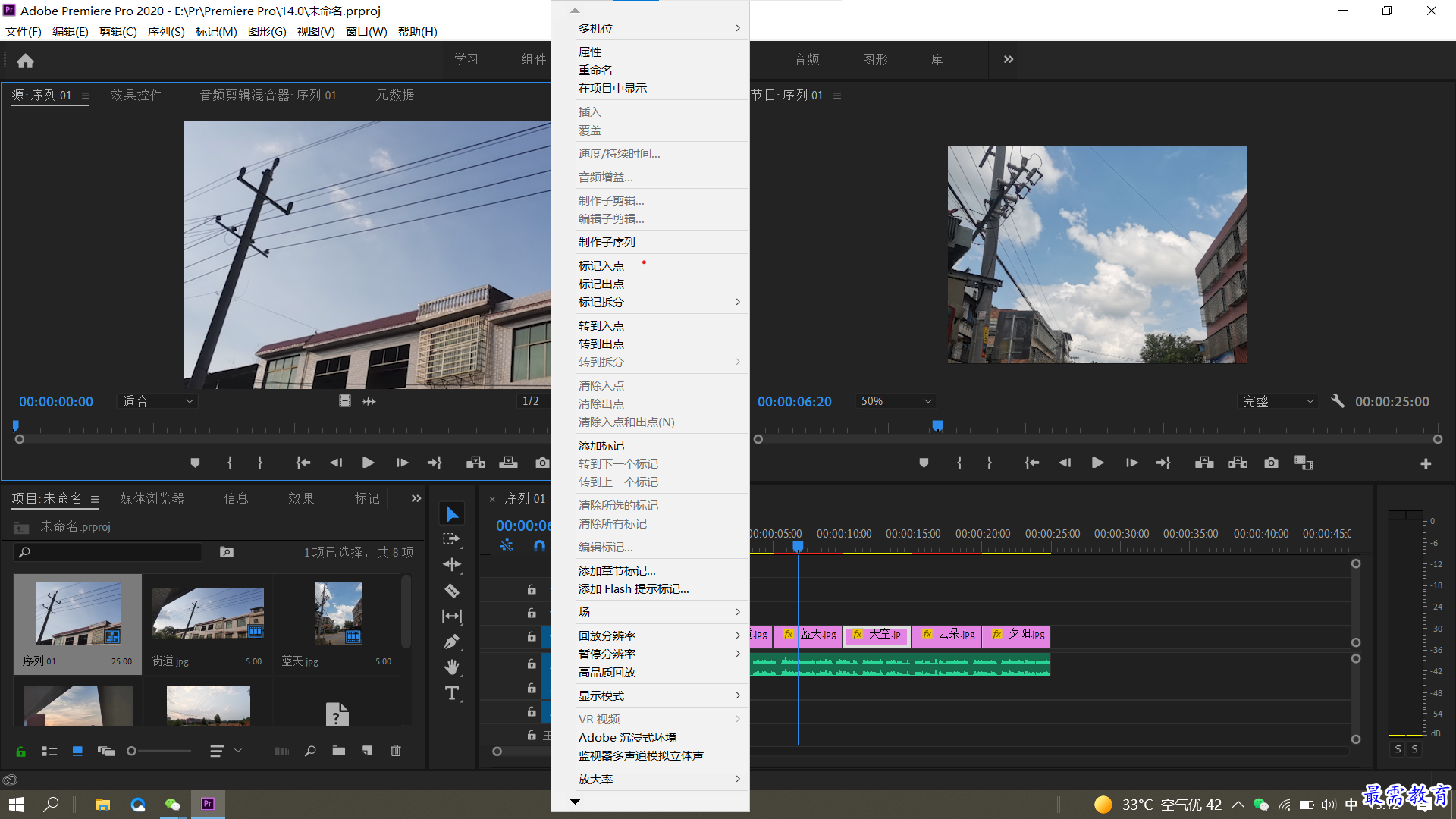Viewport: 1456px width, 819px height.
Task: Open the 完整 playback resolution dropdown
Action: [1278, 401]
